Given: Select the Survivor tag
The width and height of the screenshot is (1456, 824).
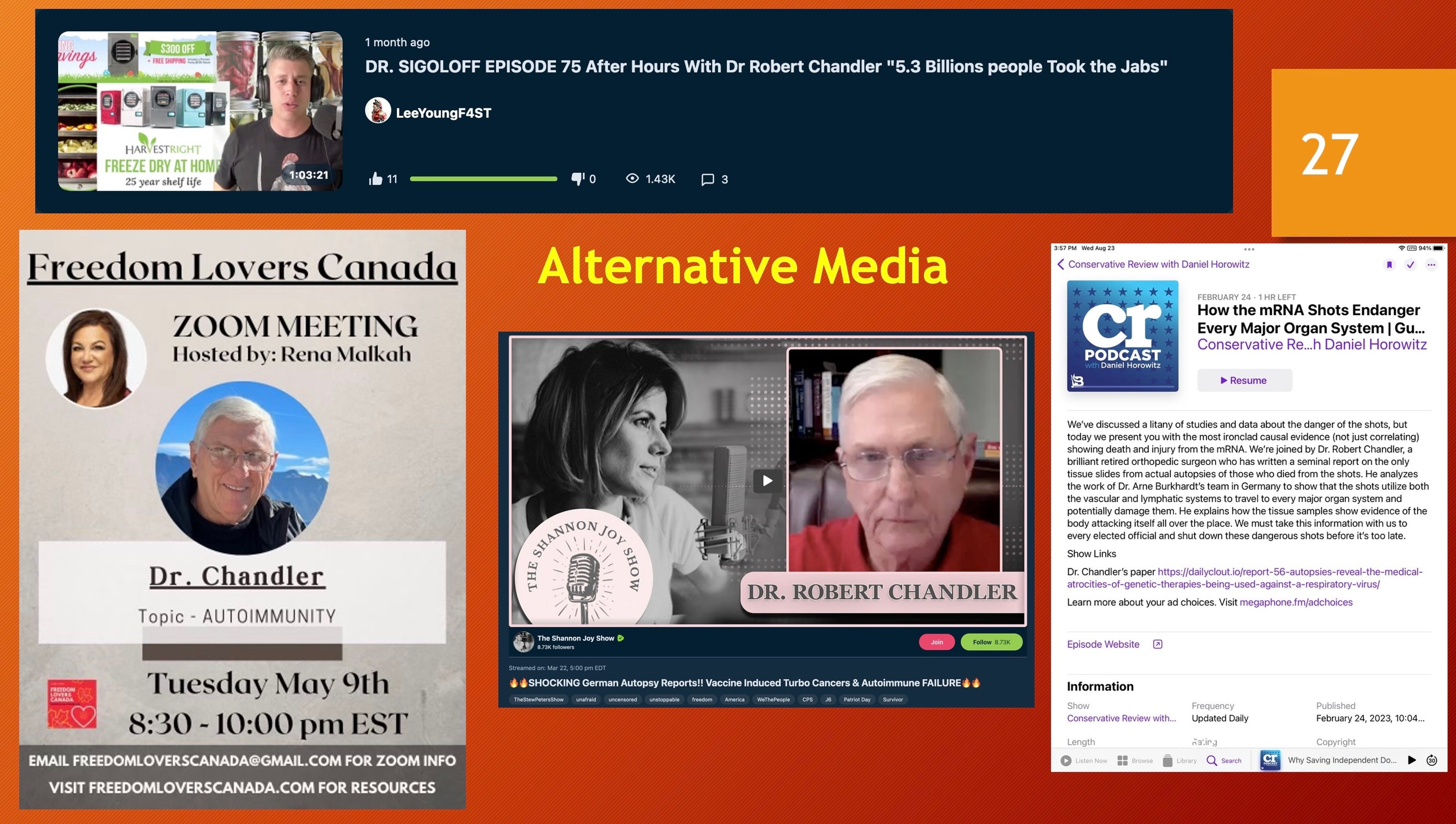Looking at the screenshot, I should click(893, 700).
